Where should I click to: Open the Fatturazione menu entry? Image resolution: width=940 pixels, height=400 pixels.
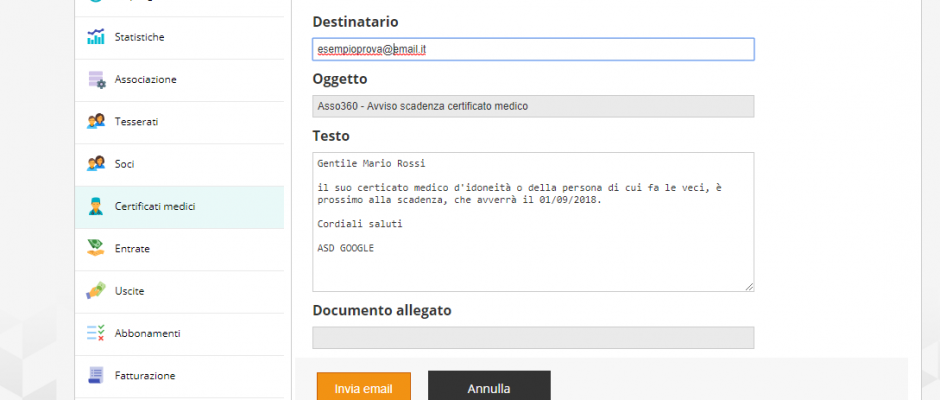tap(179, 376)
